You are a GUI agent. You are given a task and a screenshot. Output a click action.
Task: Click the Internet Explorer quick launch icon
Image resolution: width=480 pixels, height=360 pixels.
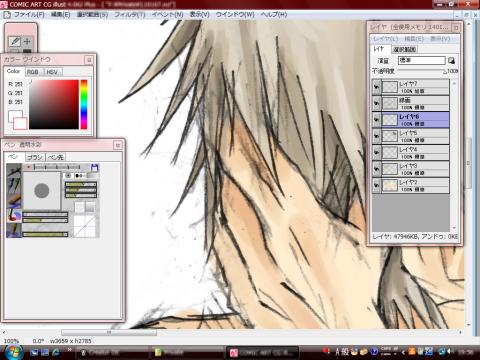56,351
